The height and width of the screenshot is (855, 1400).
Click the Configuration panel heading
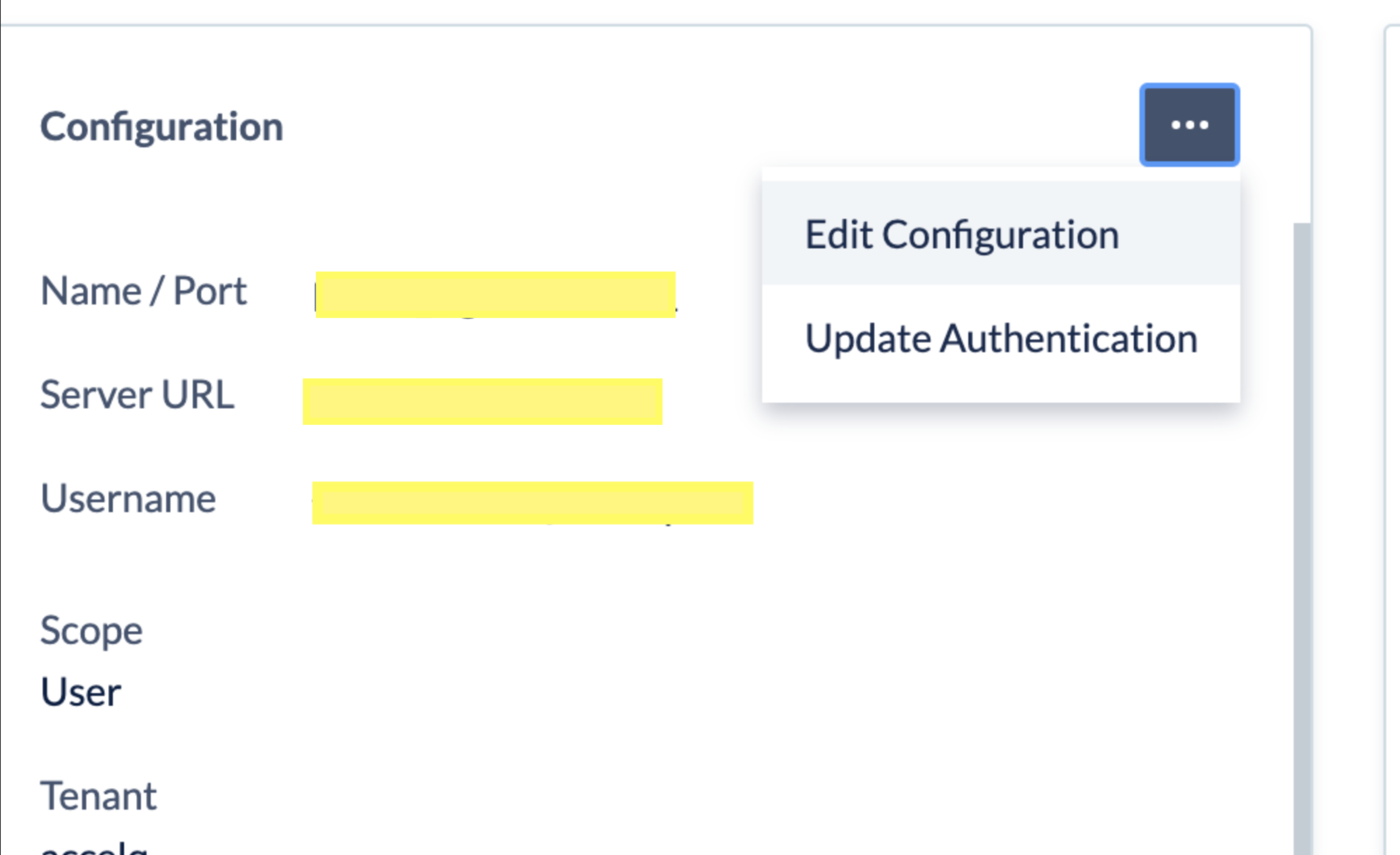(161, 126)
